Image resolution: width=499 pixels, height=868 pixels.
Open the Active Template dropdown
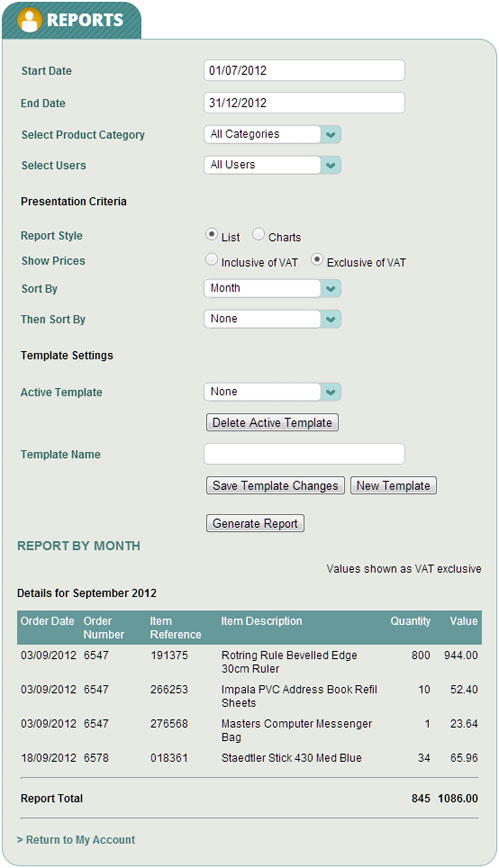(272, 392)
